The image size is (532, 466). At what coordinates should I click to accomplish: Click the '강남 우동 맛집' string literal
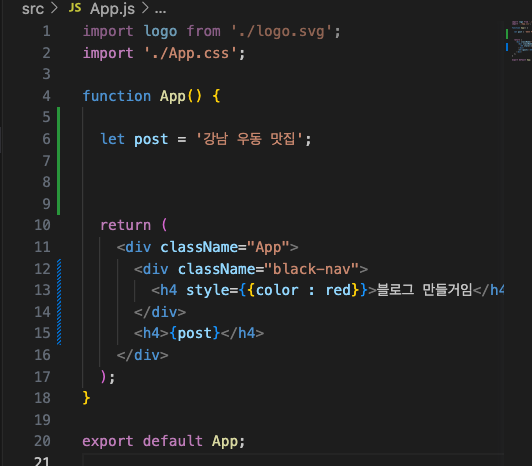249,139
